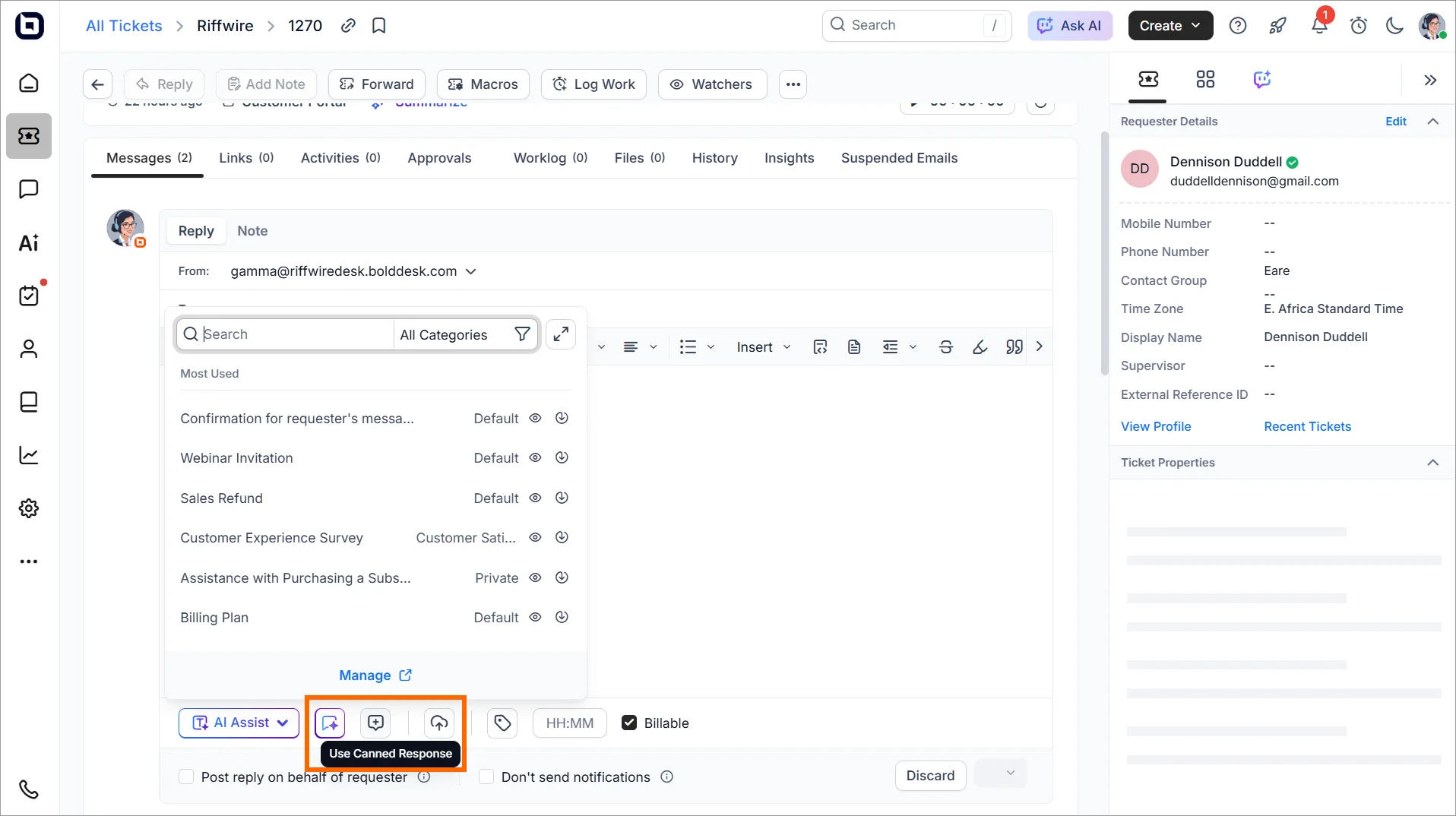The width and height of the screenshot is (1456, 816).
Task: Enable Post reply on behalf of requester
Action: coord(186,777)
